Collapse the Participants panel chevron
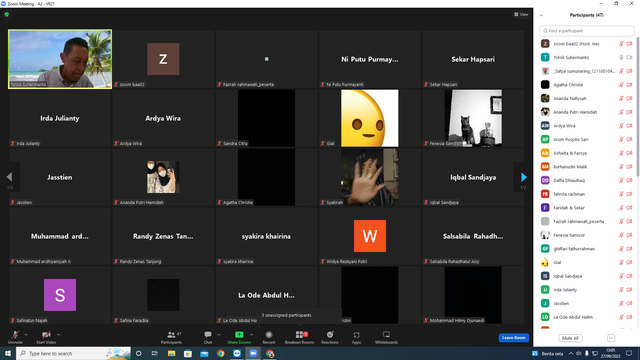The height and width of the screenshot is (360, 640). (x=541, y=16)
